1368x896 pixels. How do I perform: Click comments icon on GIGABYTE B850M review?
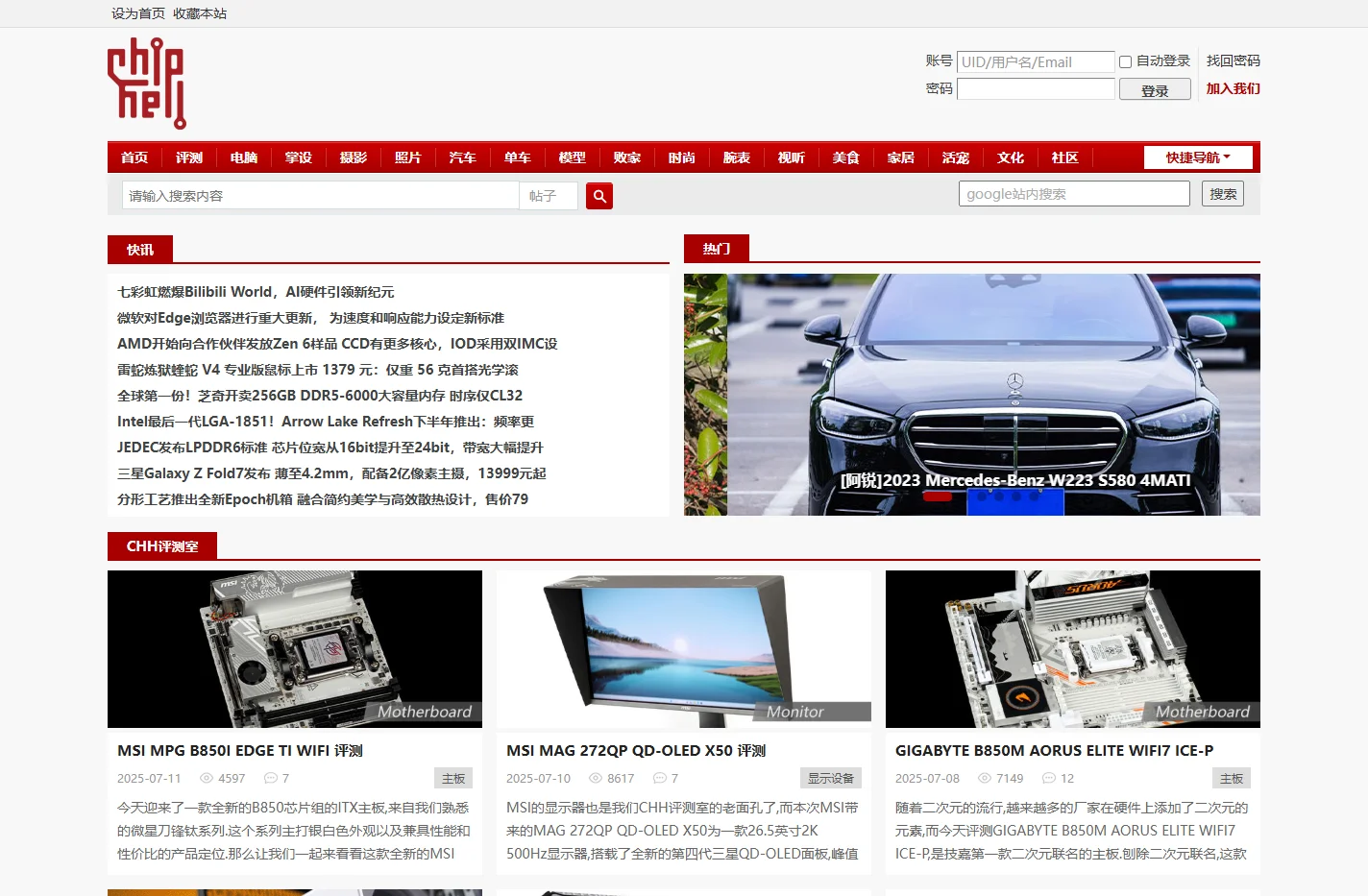pyautogui.click(x=1049, y=779)
